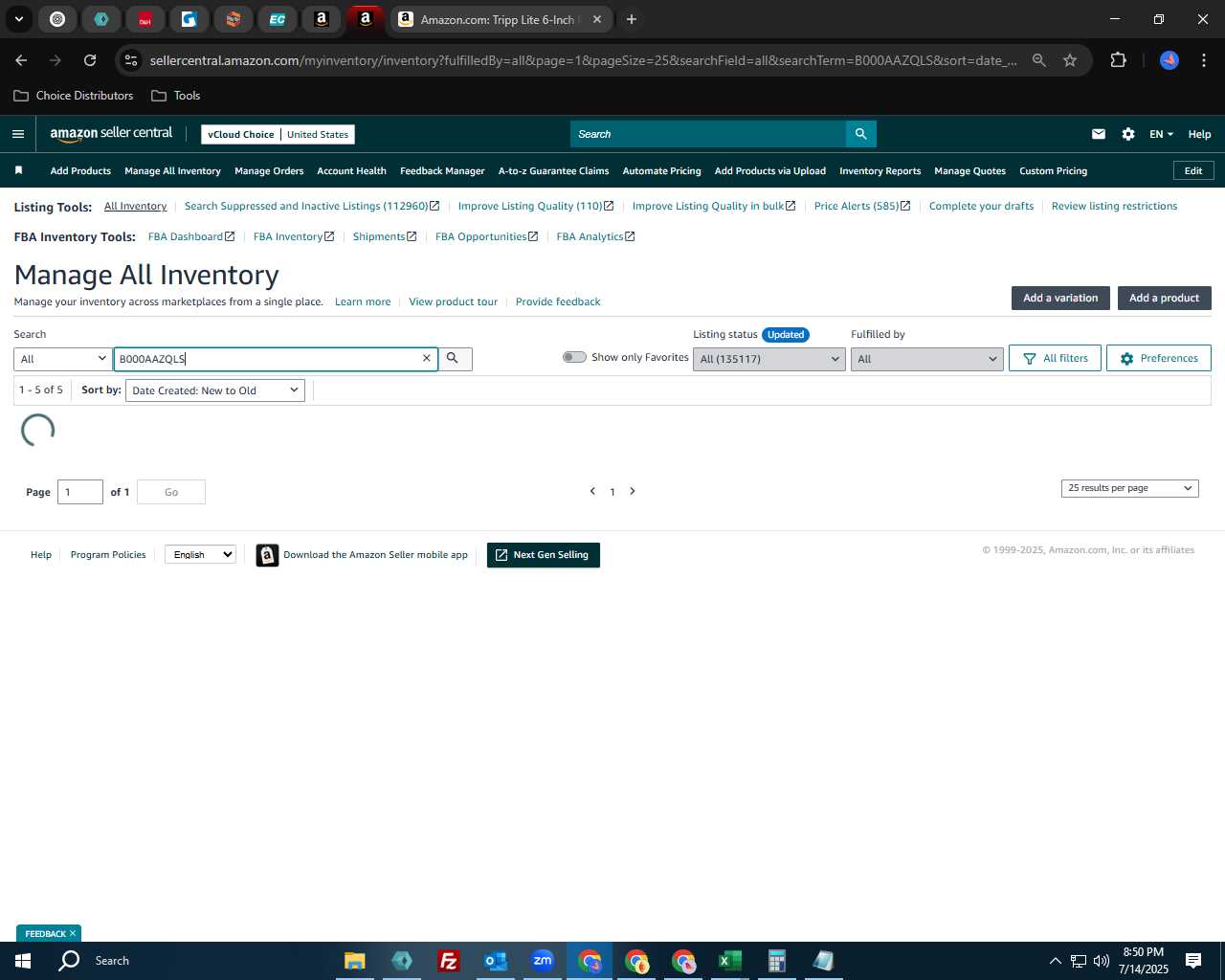The height and width of the screenshot is (980, 1225).
Task: Open Excel from the taskbar
Action: (730, 961)
